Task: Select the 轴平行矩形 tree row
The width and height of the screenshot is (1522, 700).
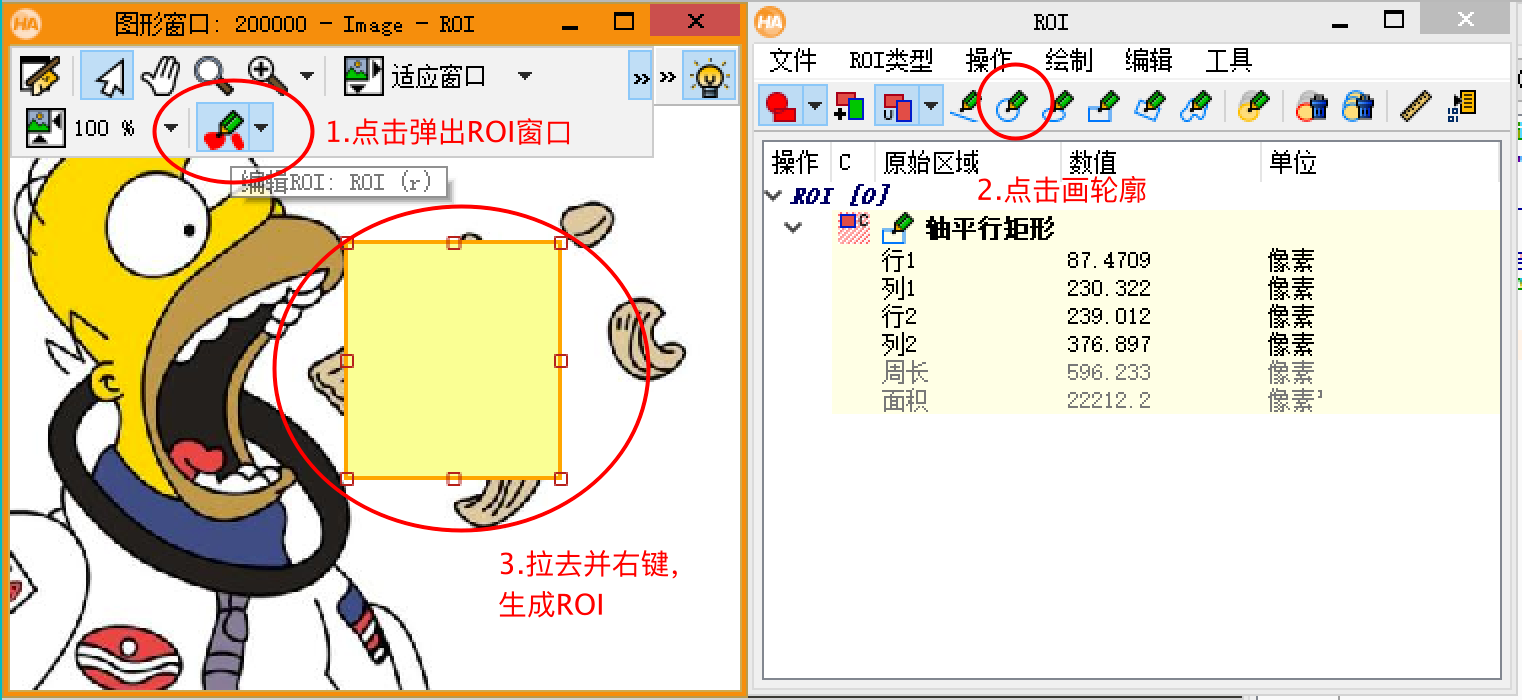Action: 1165,228
